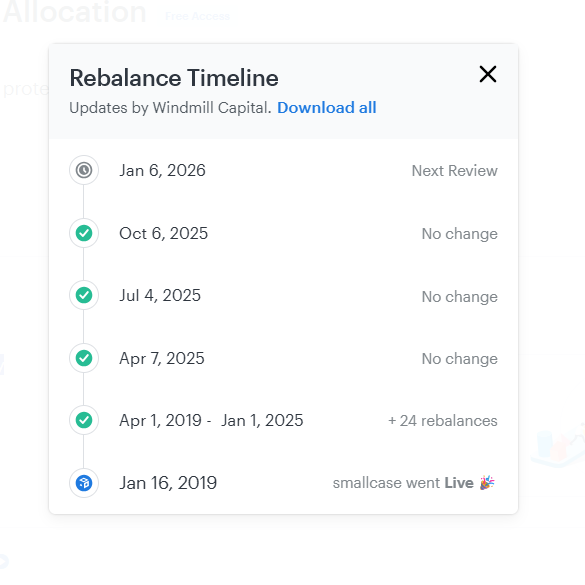This screenshot has height=585, width=585.
Task: Select the Rebalance Timeline heading
Action: pos(174,78)
